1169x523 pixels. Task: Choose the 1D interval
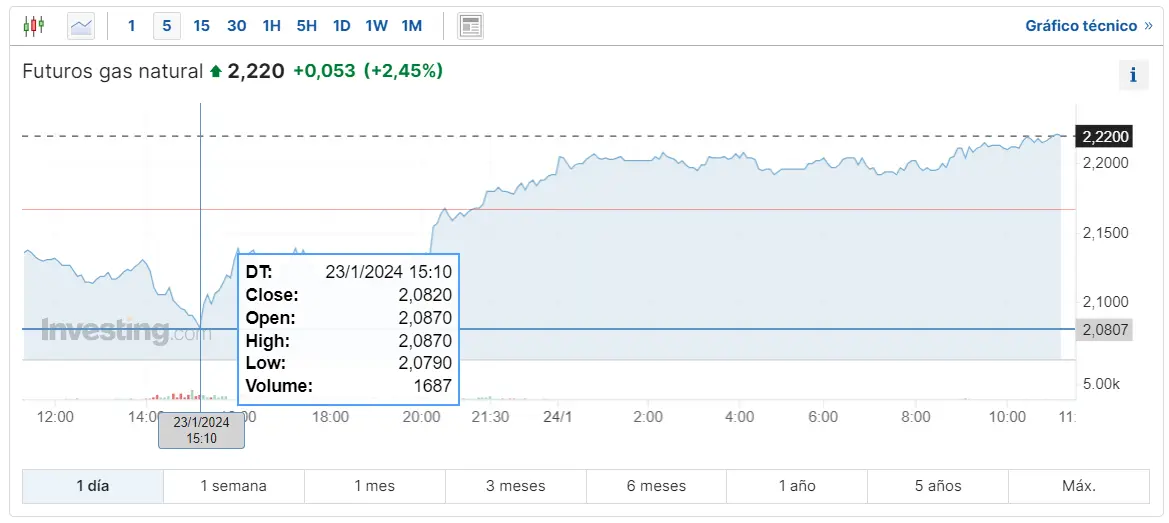pos(341,26)
